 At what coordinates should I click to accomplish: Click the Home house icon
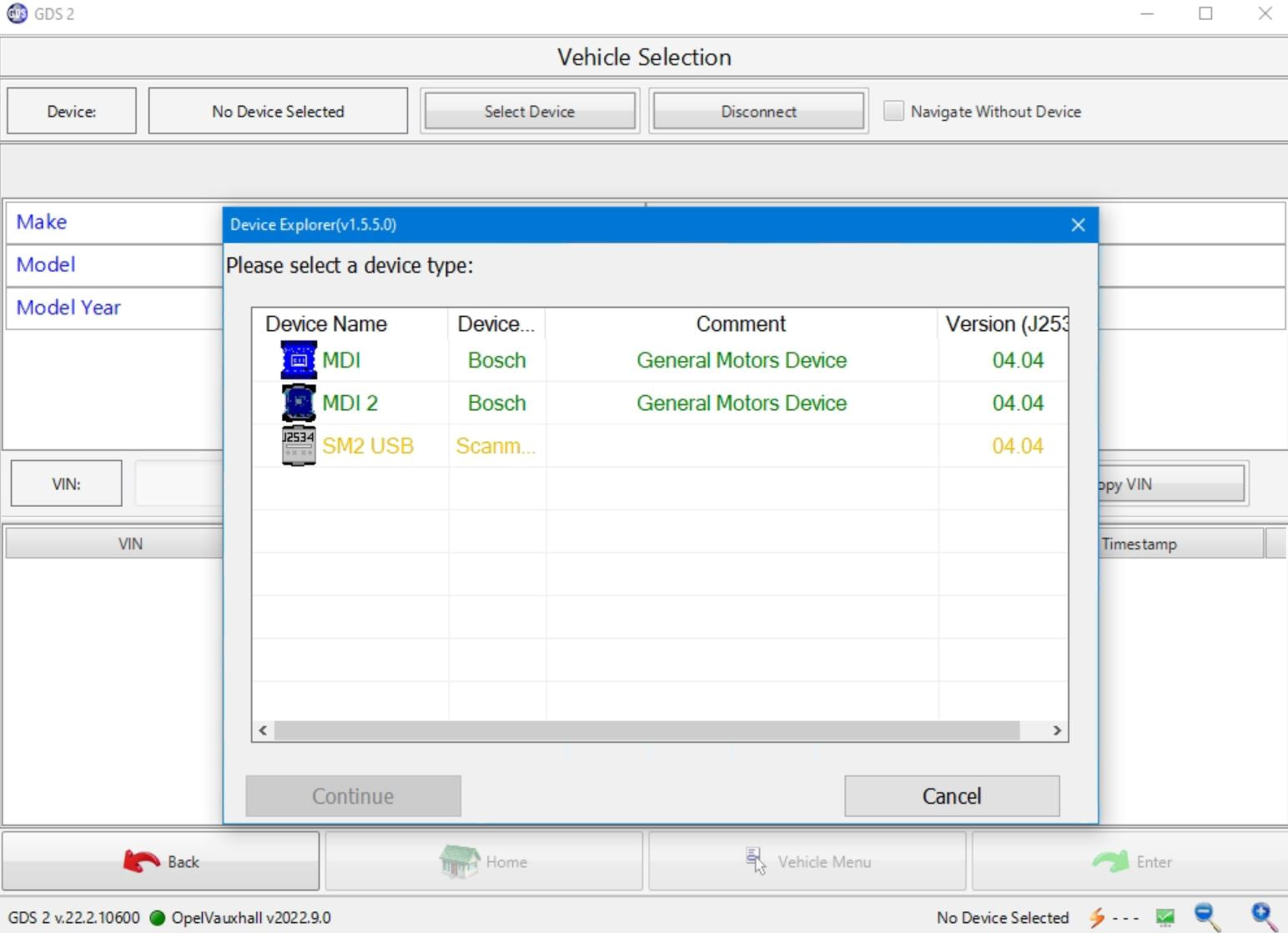coord(458,860)
